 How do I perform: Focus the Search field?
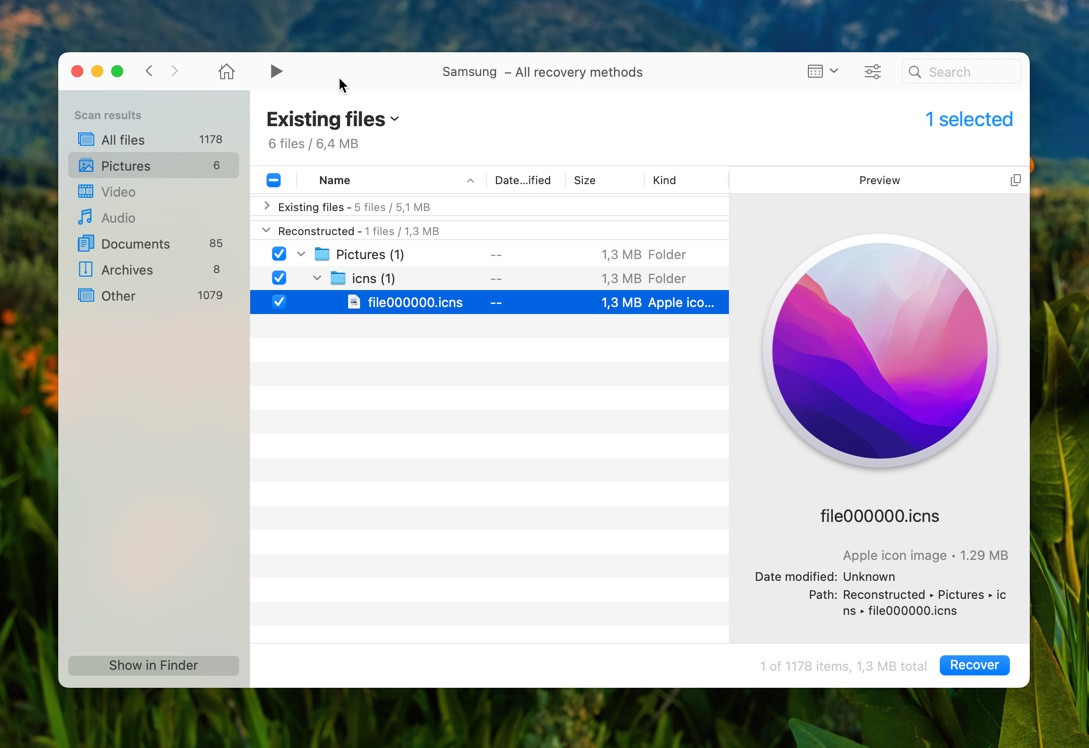[x=961, y=72]
